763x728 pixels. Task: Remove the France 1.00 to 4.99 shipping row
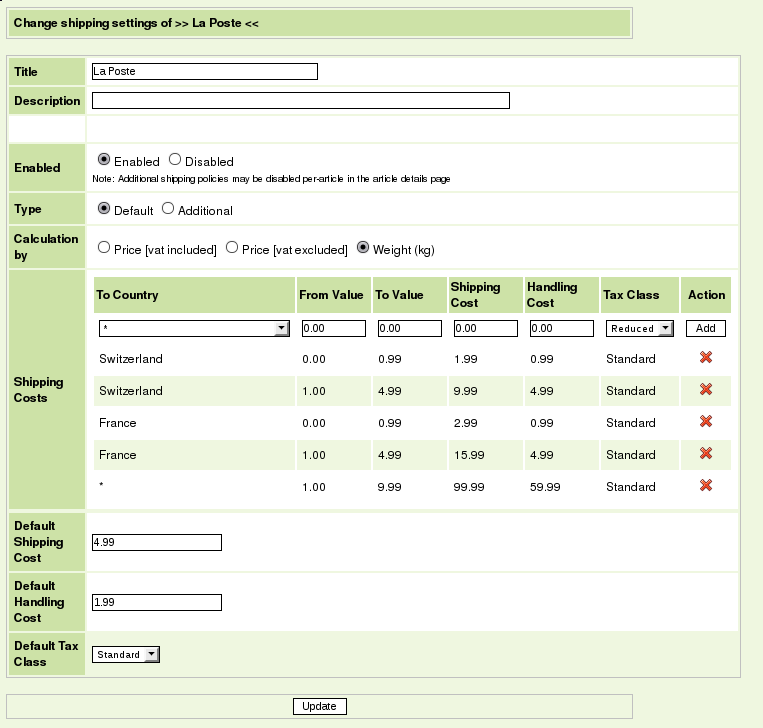click(705, 454)
